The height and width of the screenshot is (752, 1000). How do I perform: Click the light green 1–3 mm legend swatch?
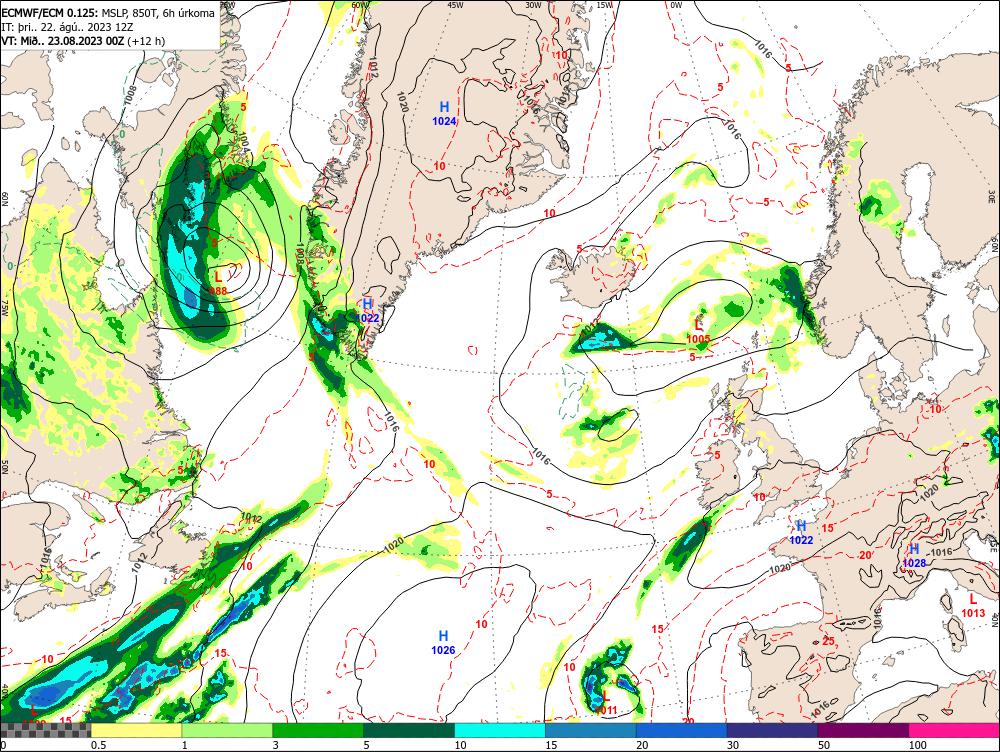pyautogui.click(x=227, y=730)
